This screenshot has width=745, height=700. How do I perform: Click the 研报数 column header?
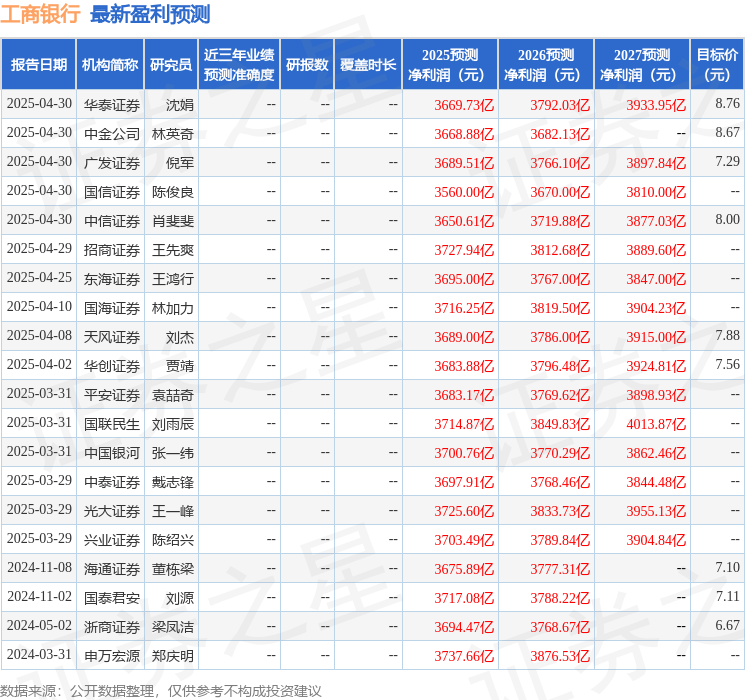[x=307, y=64]
